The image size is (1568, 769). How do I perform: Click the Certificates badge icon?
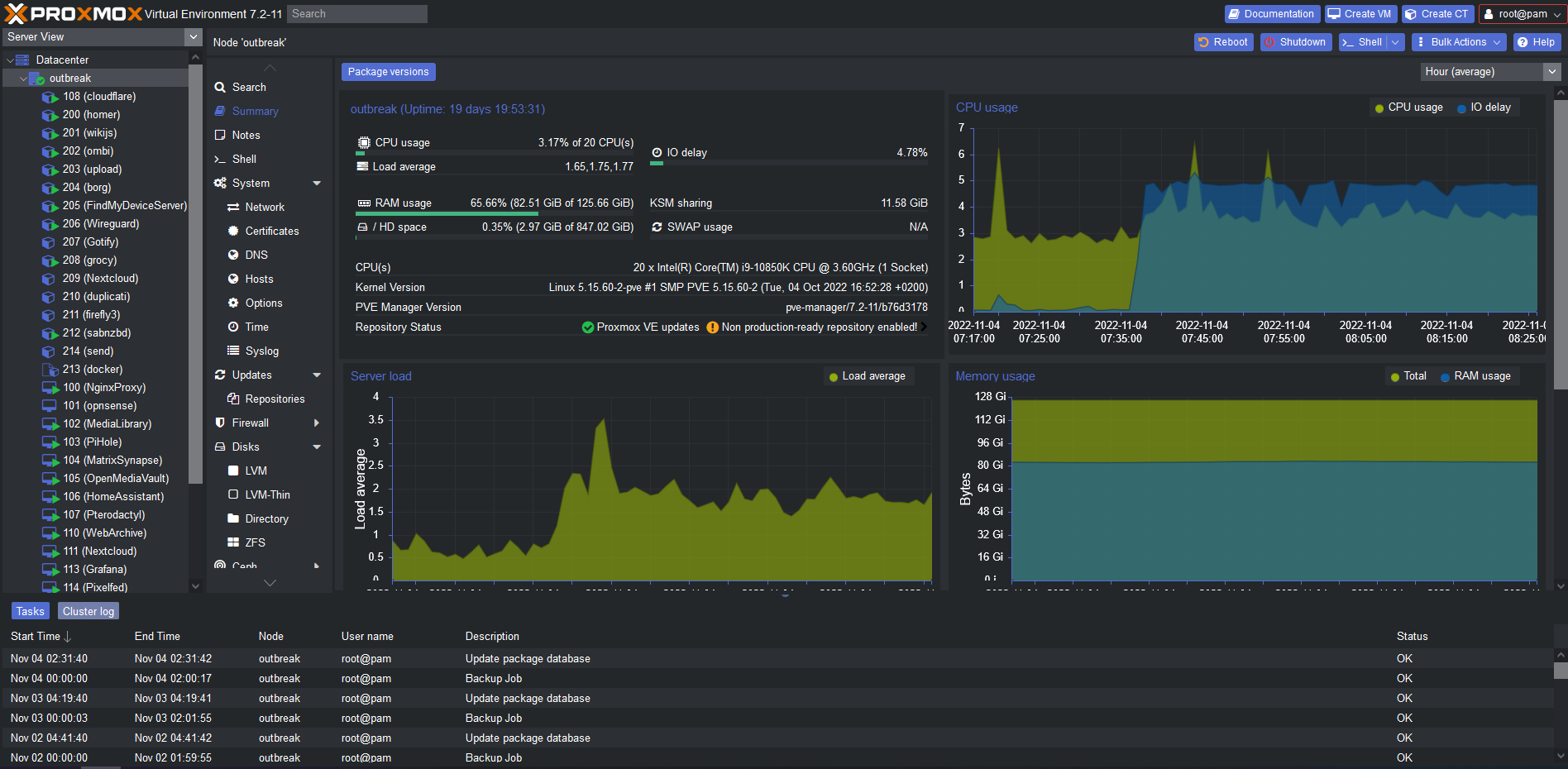point(233,231)
